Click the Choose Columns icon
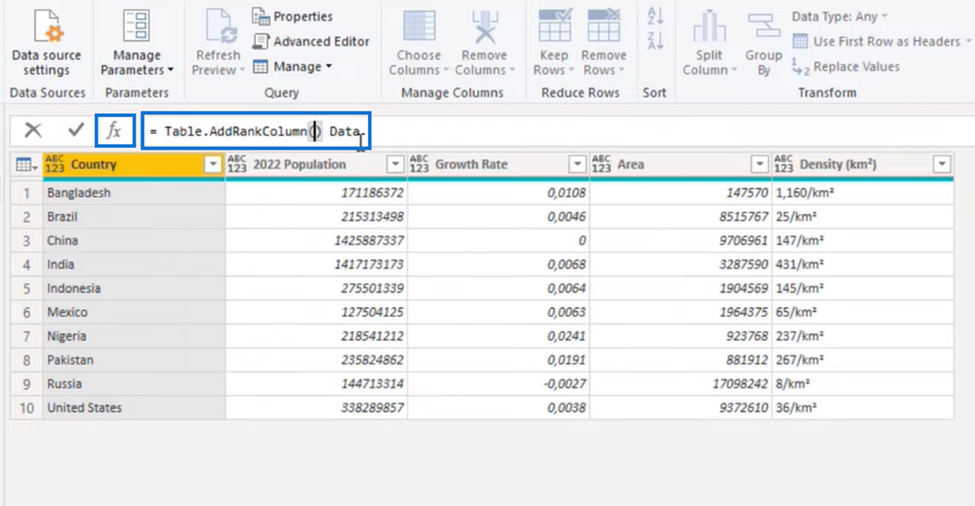Image resolution: width=975 pixels, height=506 pixels. point(419,26)
